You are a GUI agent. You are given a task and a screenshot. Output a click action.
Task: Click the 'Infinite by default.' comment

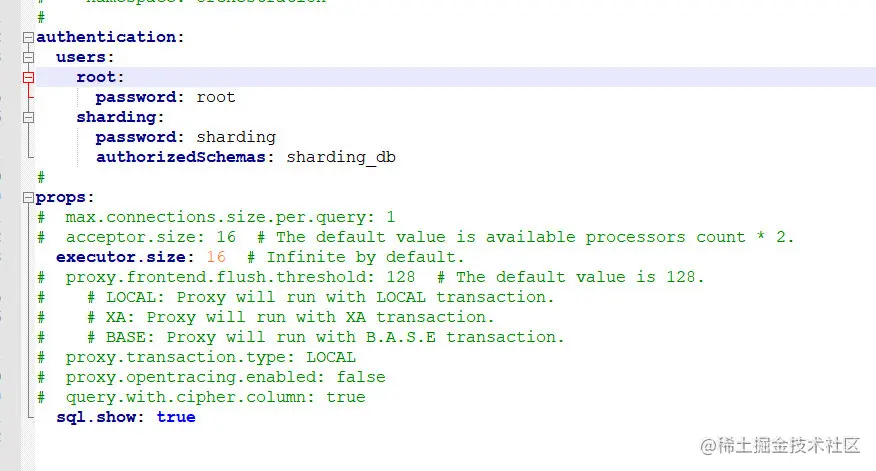click(x=356, y=258)
